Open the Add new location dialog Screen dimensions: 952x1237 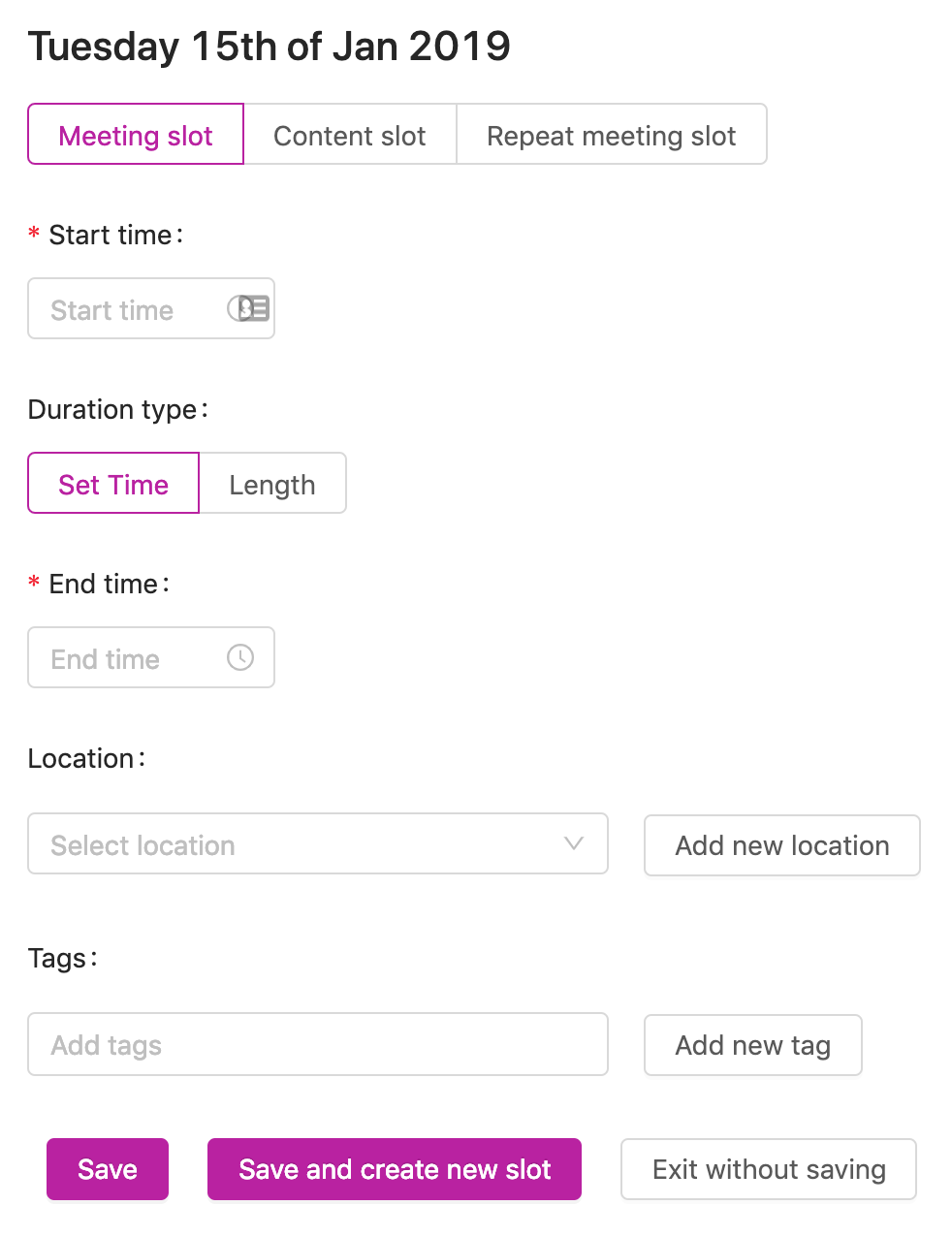pyautogui.click(x=781, y=845)
